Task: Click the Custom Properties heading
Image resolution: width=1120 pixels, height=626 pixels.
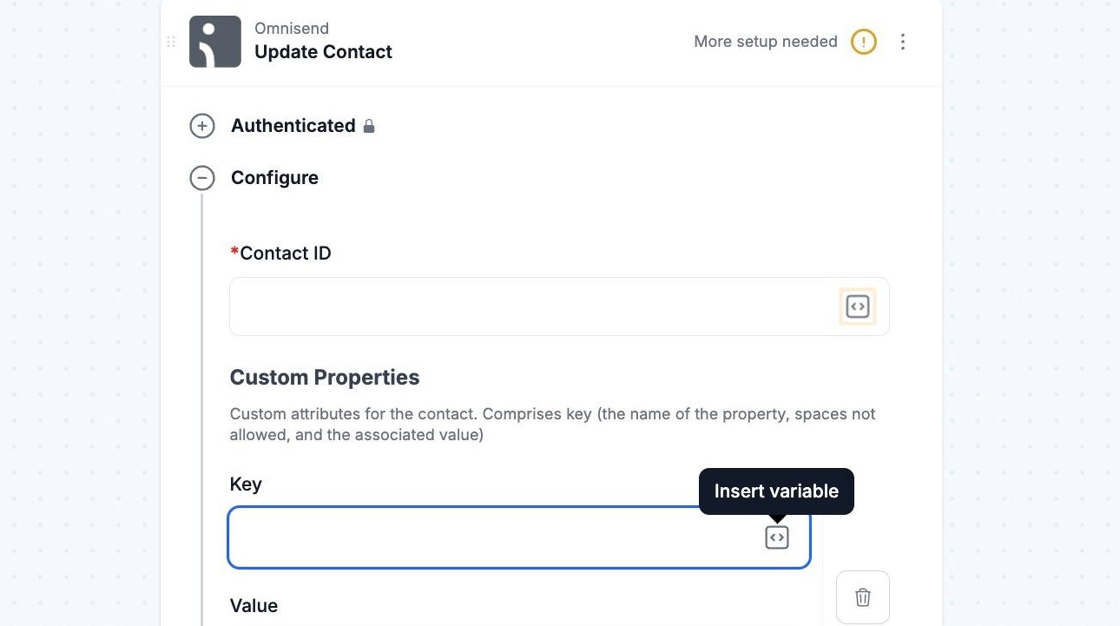Action: 324,378
